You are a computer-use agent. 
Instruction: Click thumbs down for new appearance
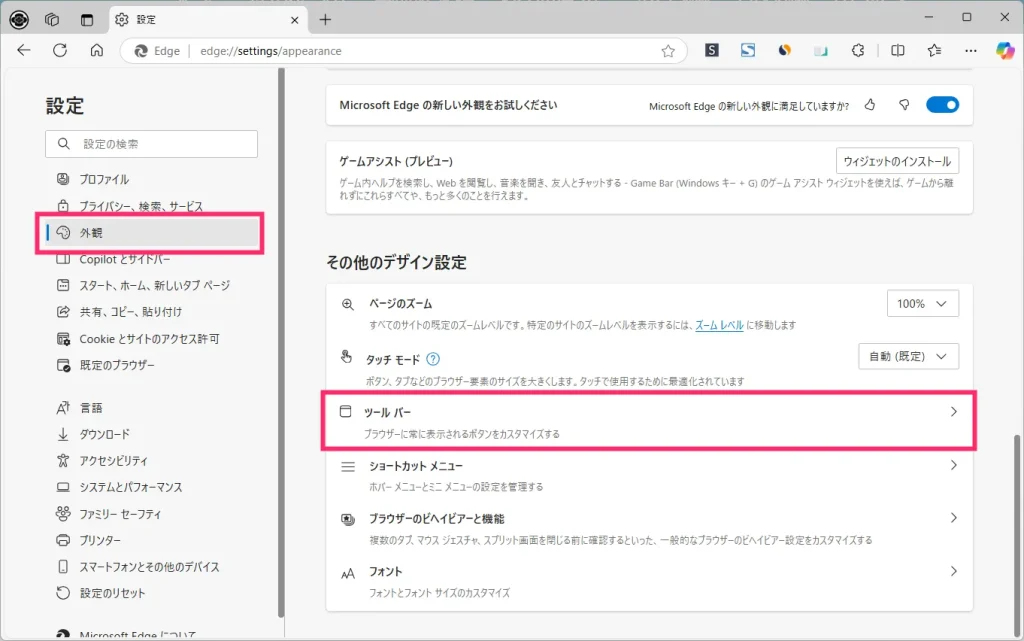point(904,104)
